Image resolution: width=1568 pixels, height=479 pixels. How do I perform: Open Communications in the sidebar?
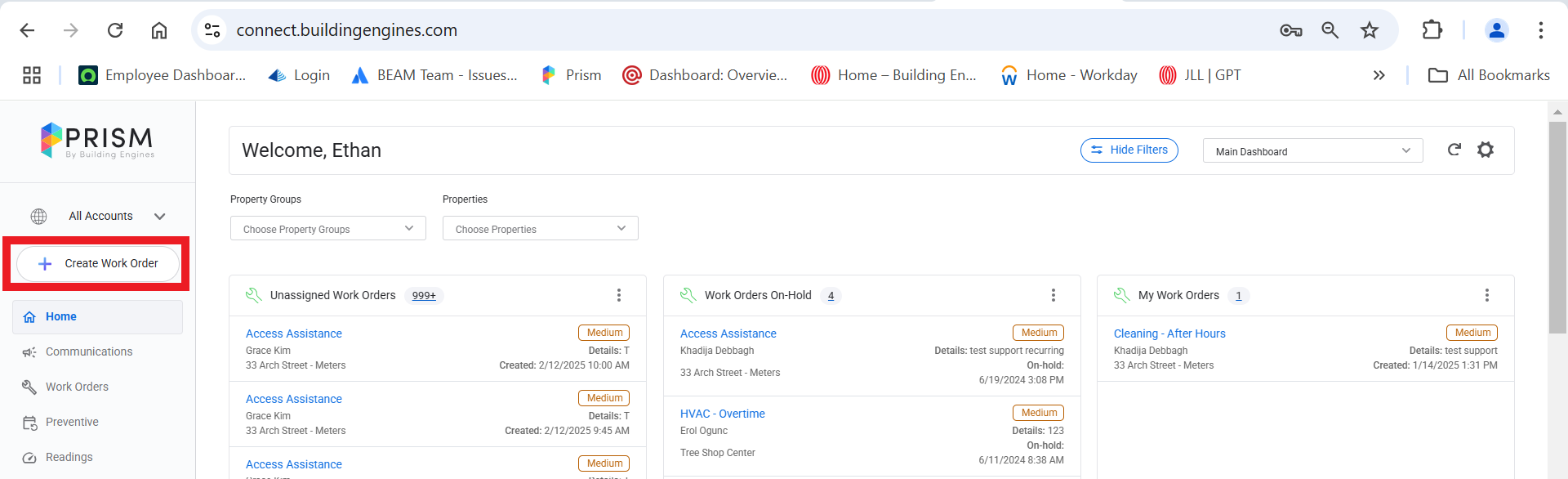point(88,351)
